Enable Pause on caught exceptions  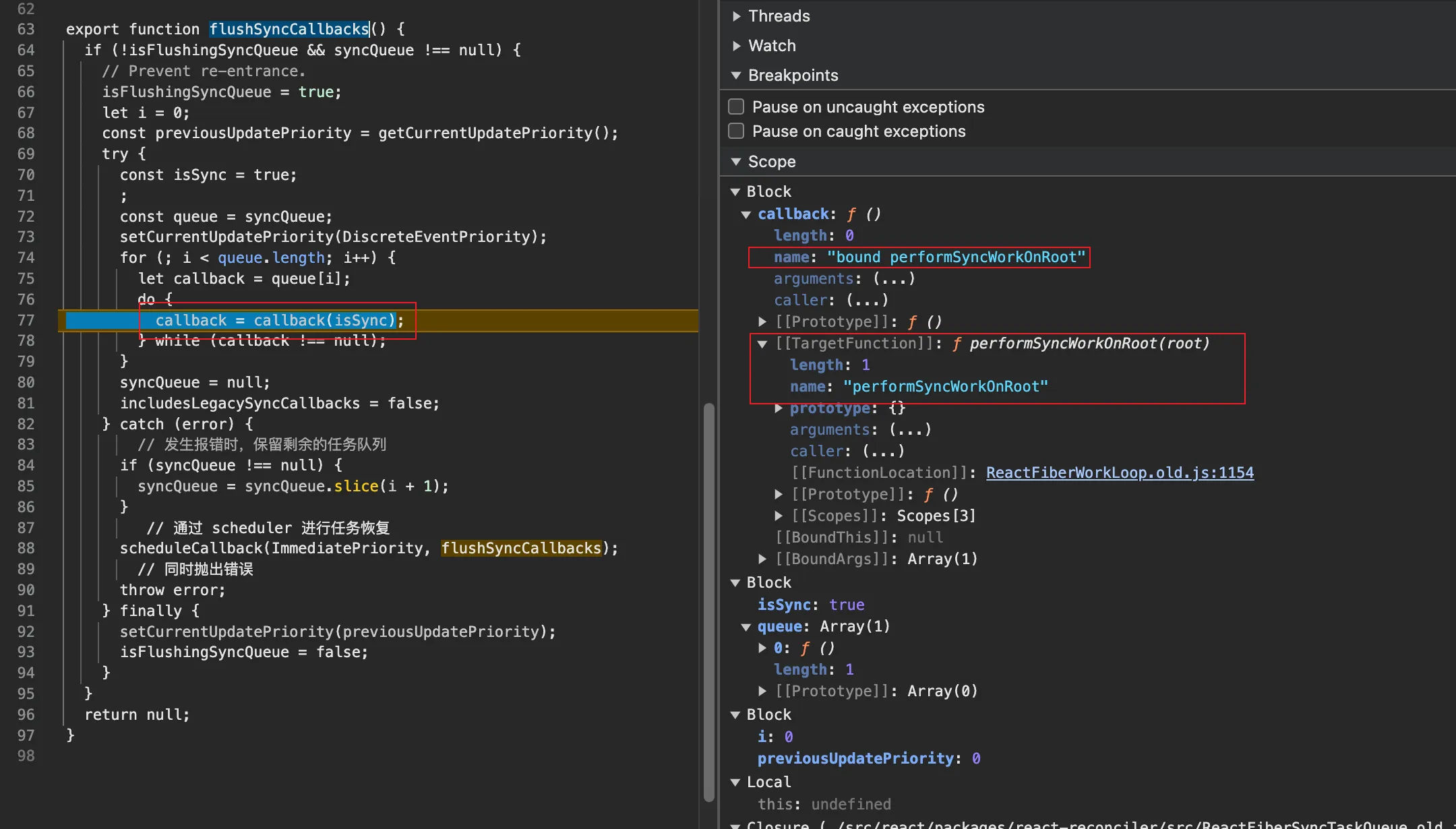click(x=736, y=131)
